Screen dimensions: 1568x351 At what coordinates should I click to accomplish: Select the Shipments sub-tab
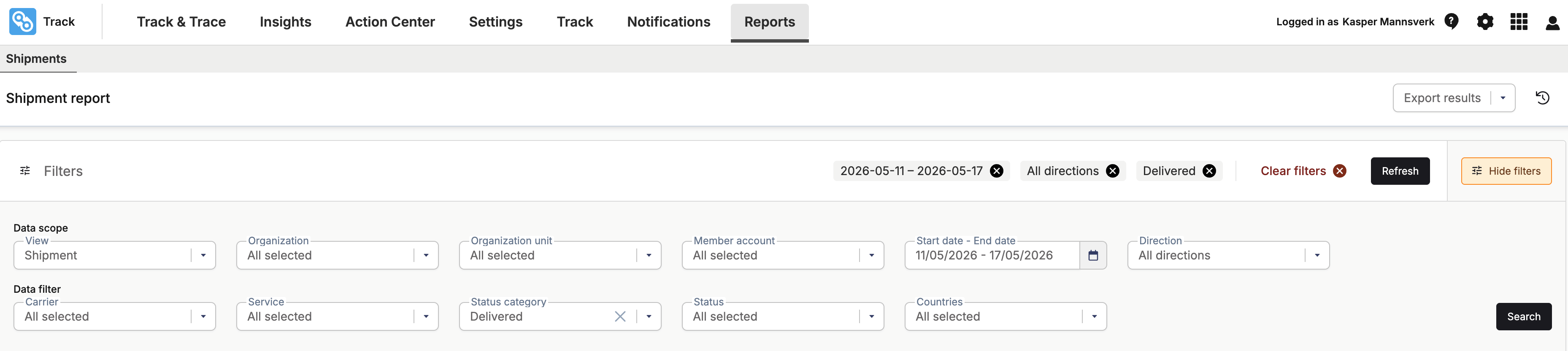[37, 59]
